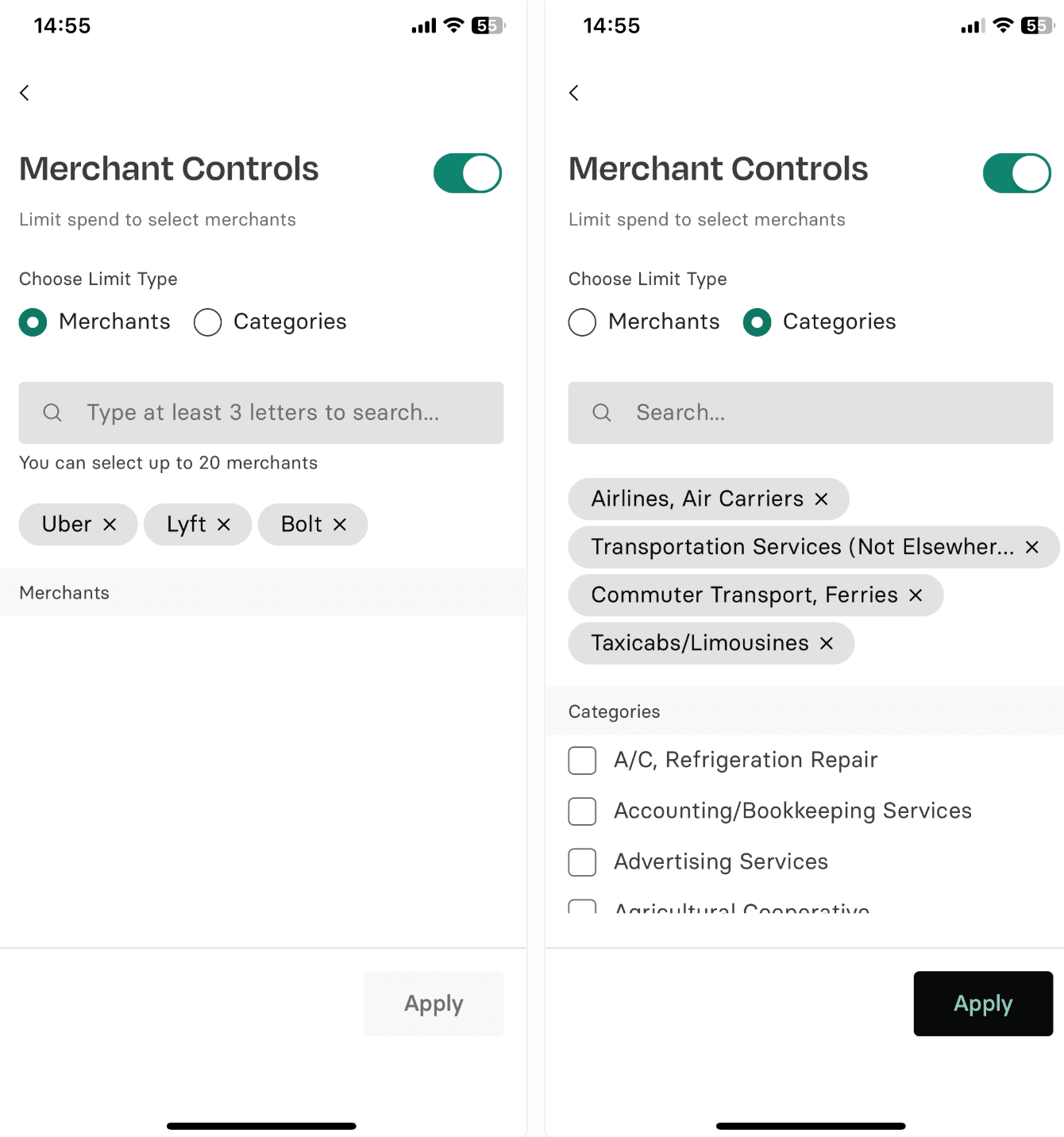Remove the Airlines, Air Carriers chip
Viewport: 1064px width, 1137px height.
click(820, 499)
